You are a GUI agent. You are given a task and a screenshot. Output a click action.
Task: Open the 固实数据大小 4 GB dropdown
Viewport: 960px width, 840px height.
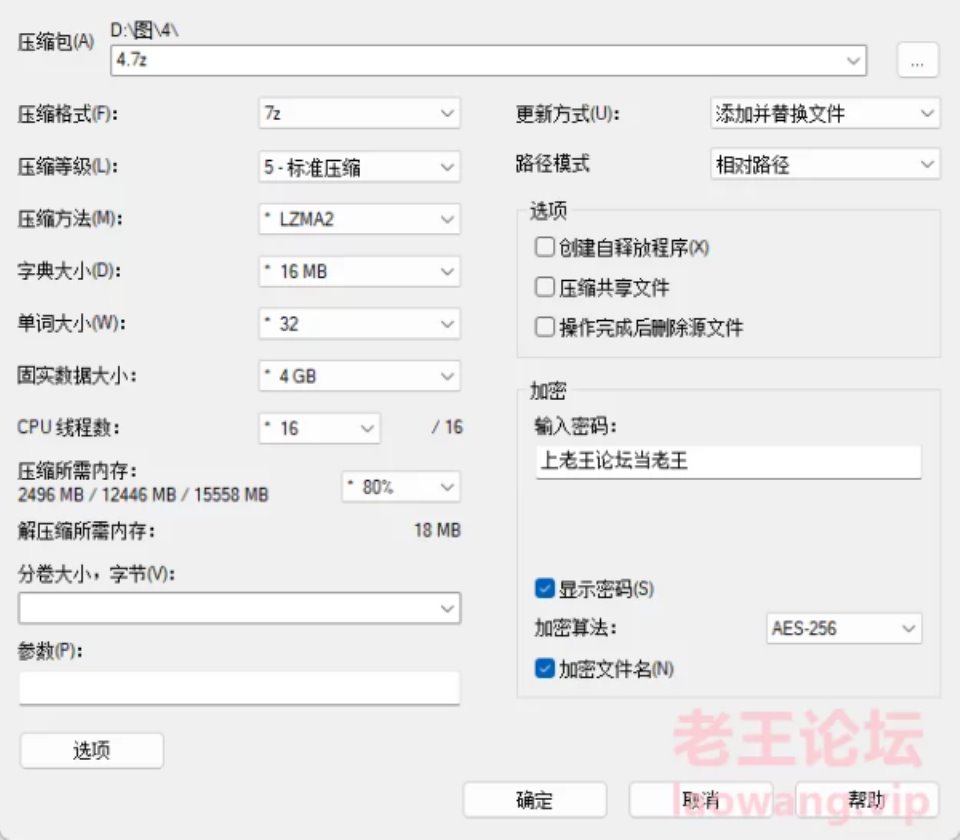tap(359, 376)
